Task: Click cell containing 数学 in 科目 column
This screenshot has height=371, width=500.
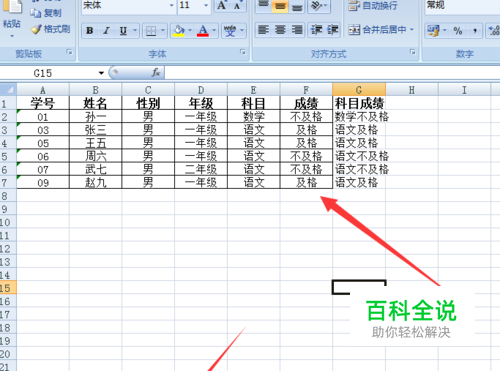Action: (x=254, y=117)
